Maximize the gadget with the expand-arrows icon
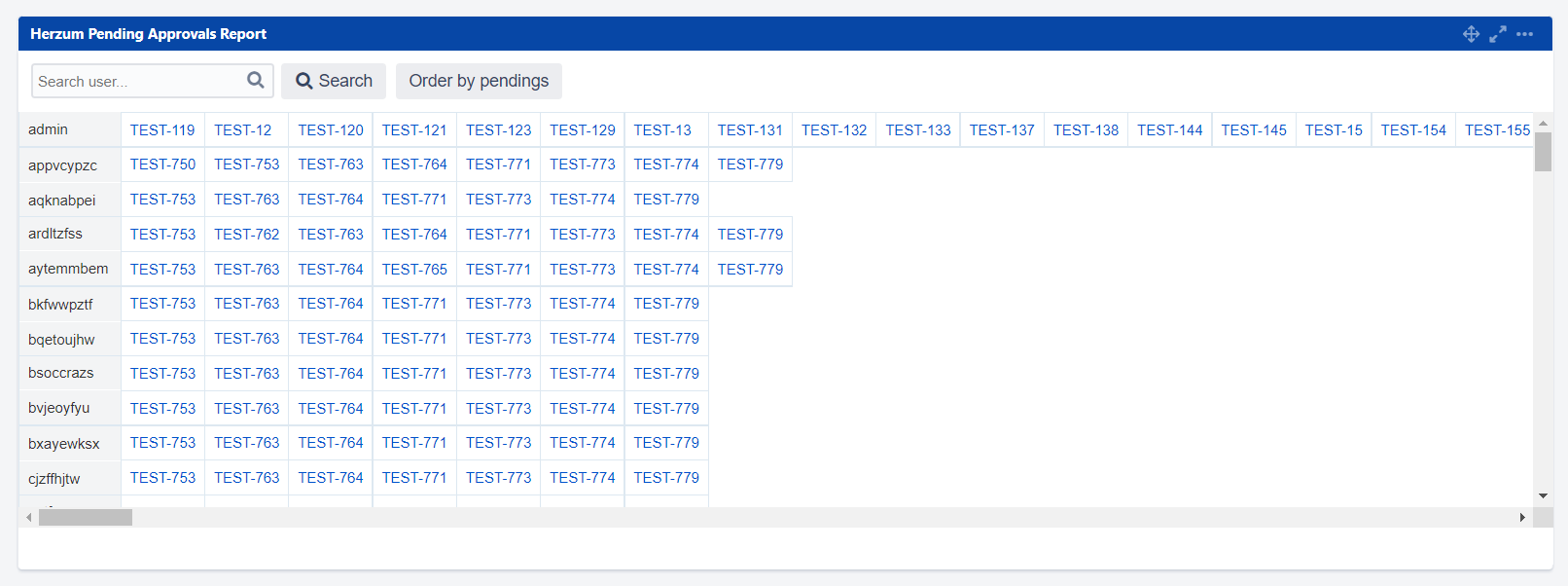This screenshot has width=1568, height=586. (x=1498, y=34)
